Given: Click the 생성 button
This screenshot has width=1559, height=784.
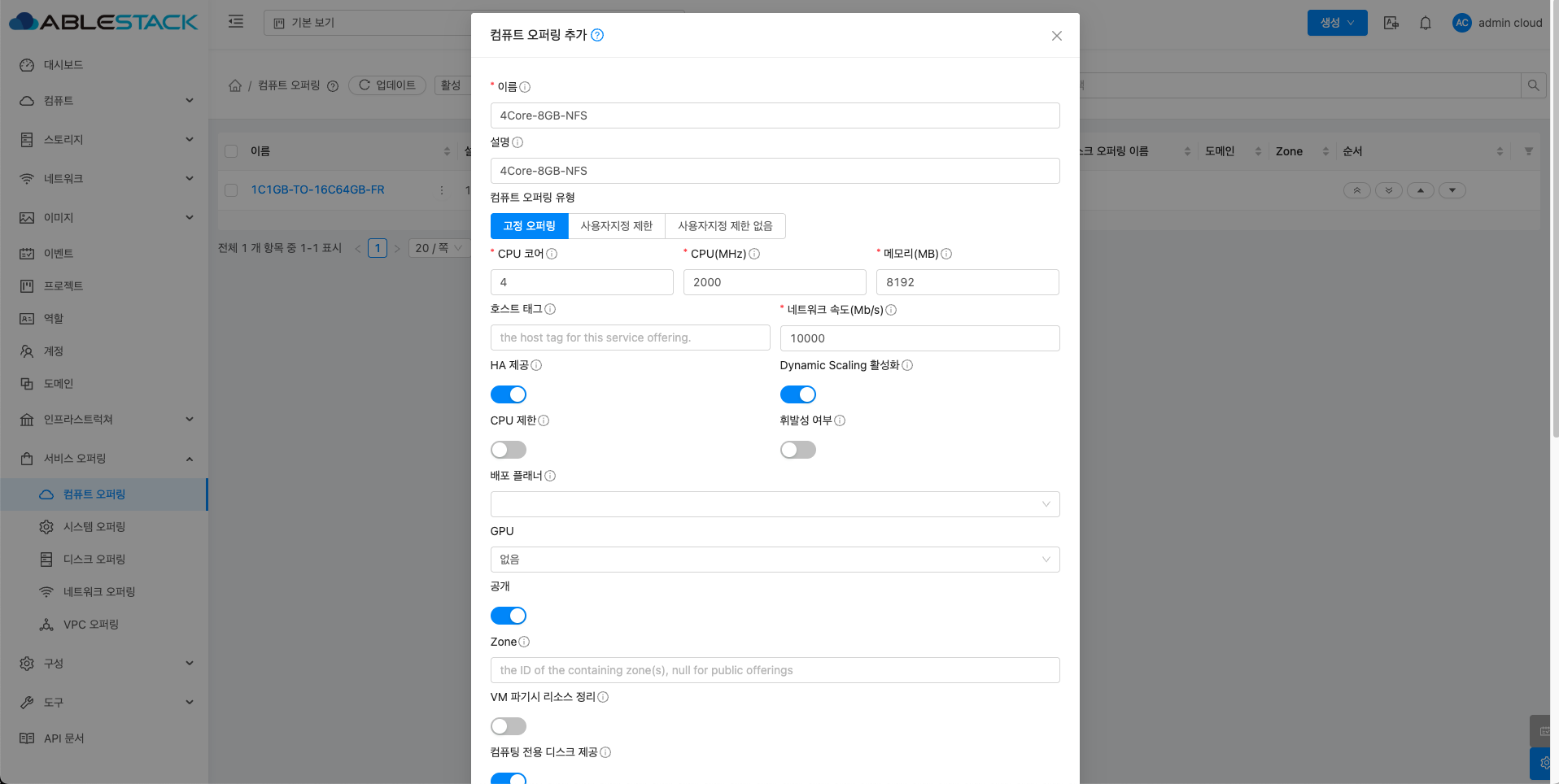Looking at the screenshot, I should tap(1336, 23).
